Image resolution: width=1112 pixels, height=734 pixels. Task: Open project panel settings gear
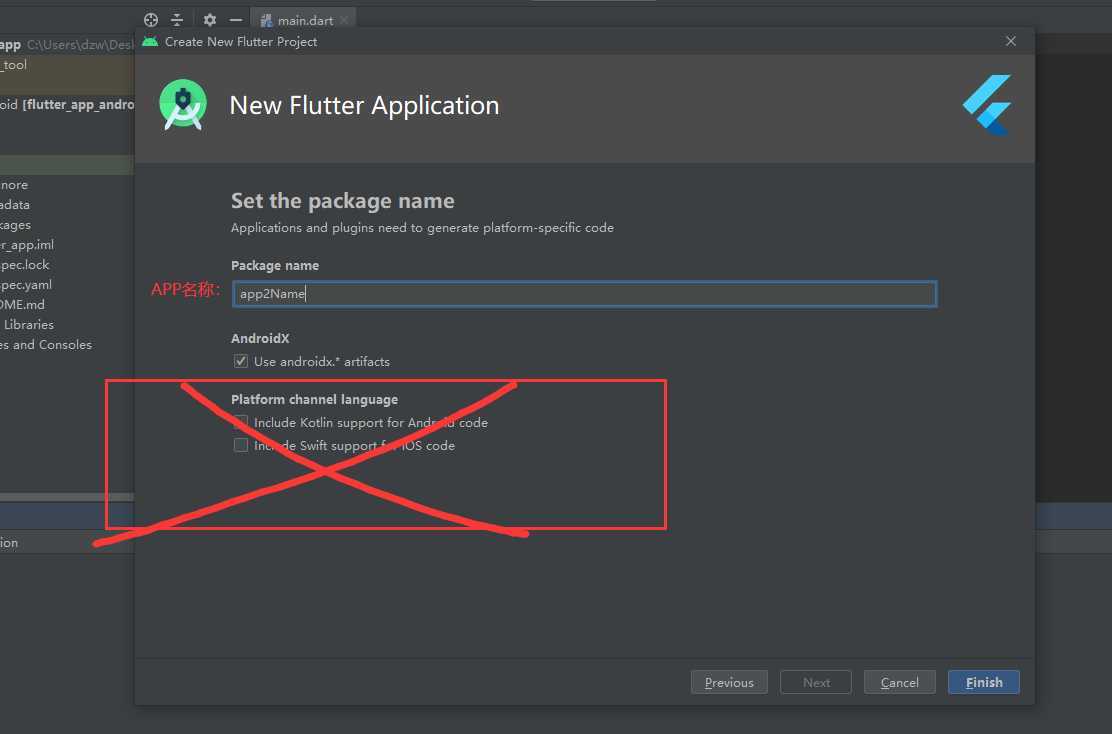(209, 20)
